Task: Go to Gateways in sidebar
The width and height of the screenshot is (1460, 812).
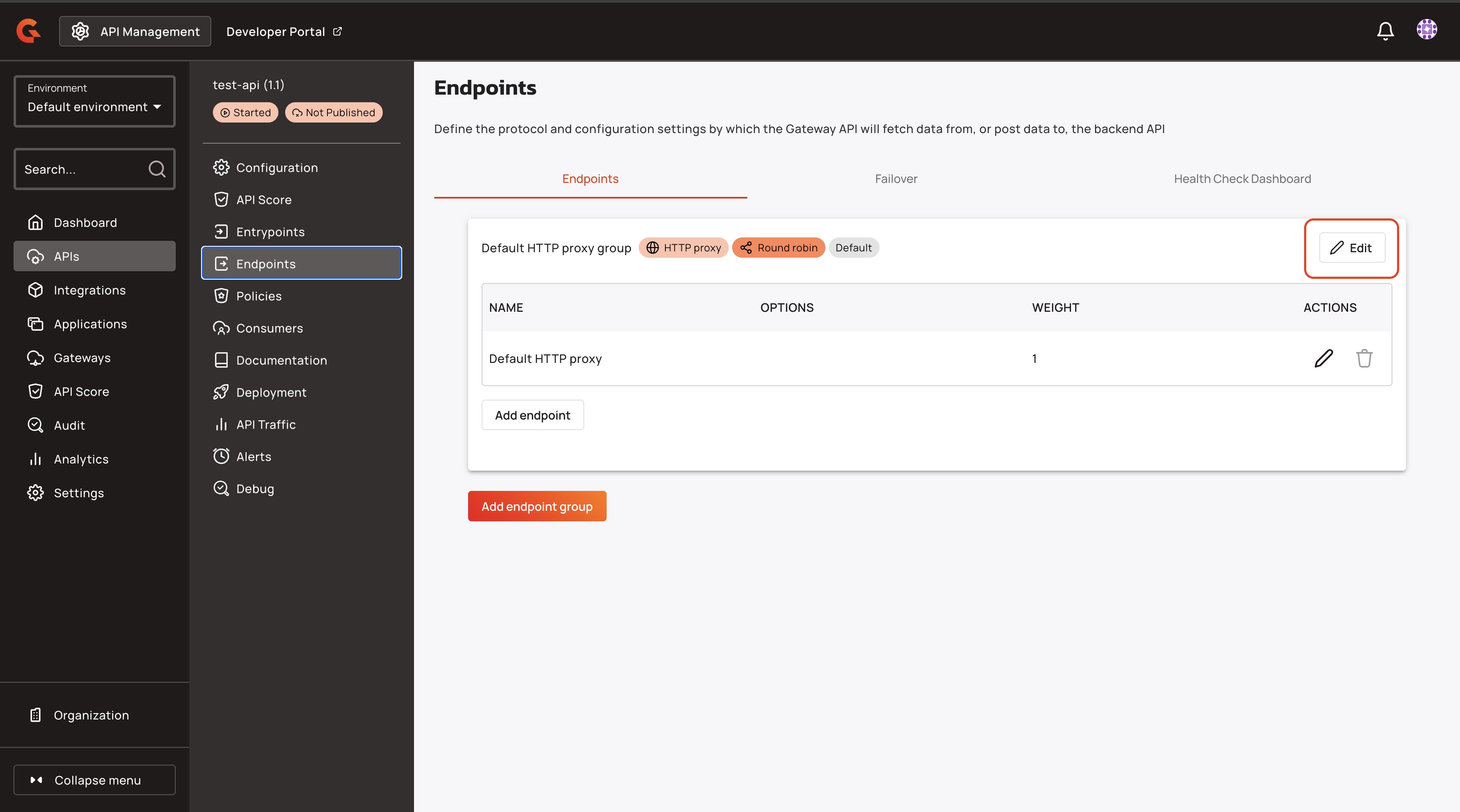Action: click(x=82, y=358)
